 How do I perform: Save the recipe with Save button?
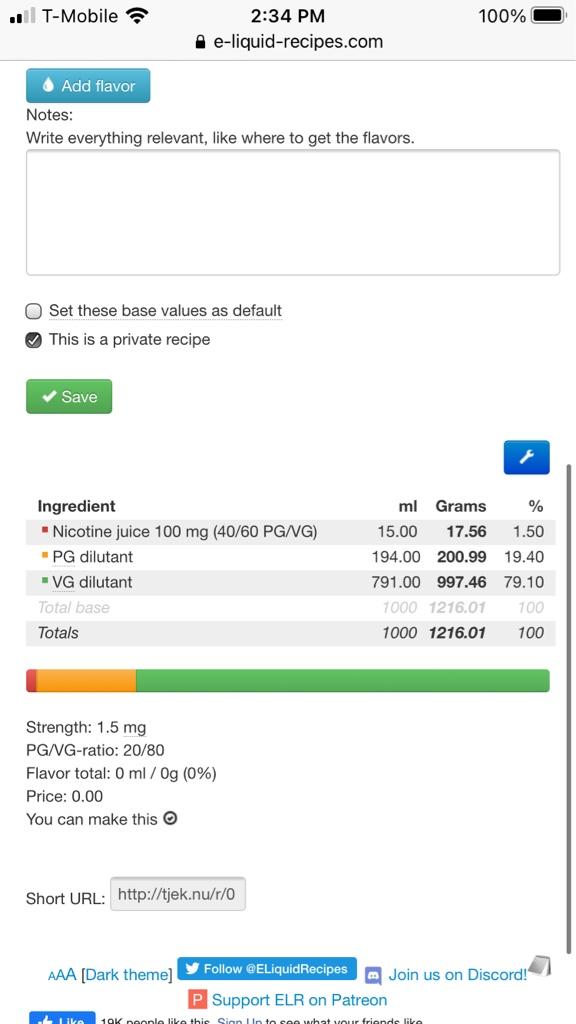coord(69,396)
